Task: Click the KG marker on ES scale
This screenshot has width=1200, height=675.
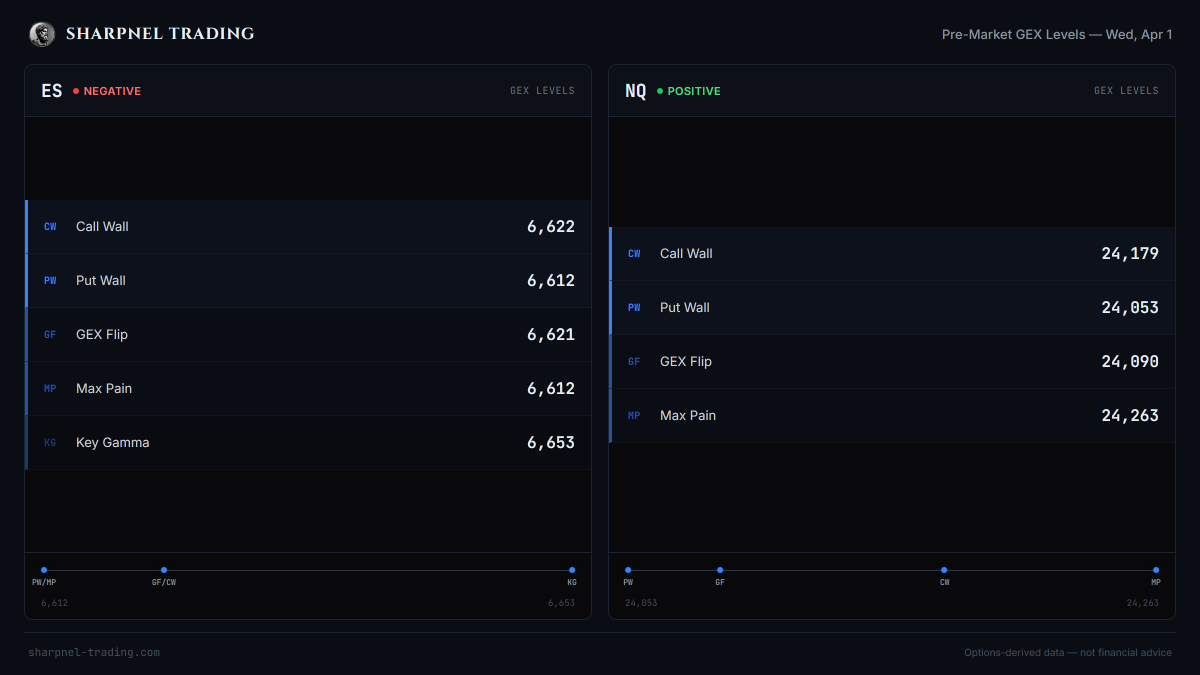Action: coord(572,570)
